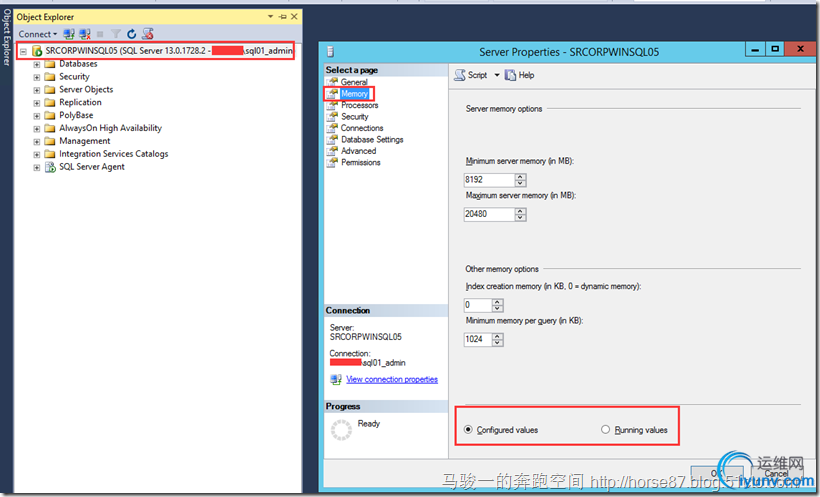Screen dimensions: 820x497
Task: Click the Server Objects folder icon
Action: (x=50, y=89)
